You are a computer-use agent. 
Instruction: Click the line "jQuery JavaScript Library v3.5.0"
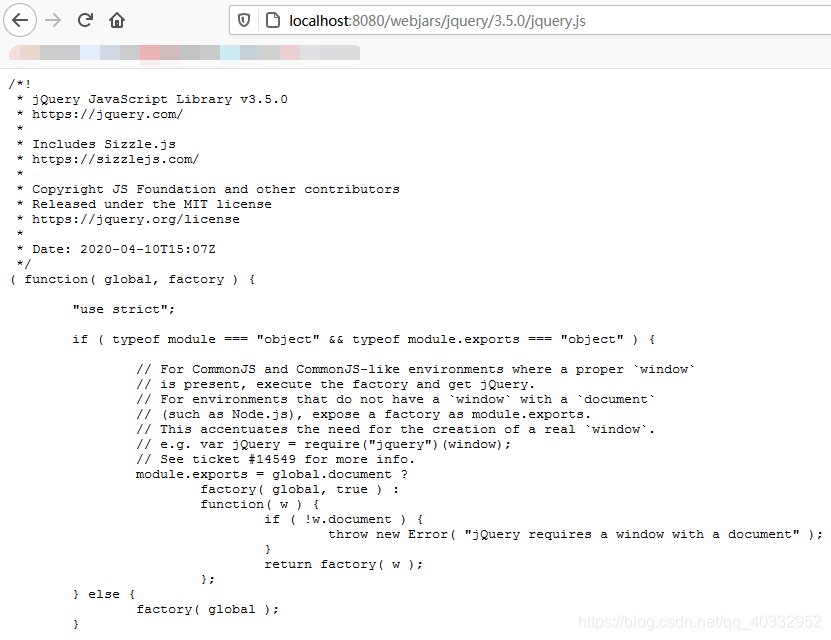[x=160, y=99]
